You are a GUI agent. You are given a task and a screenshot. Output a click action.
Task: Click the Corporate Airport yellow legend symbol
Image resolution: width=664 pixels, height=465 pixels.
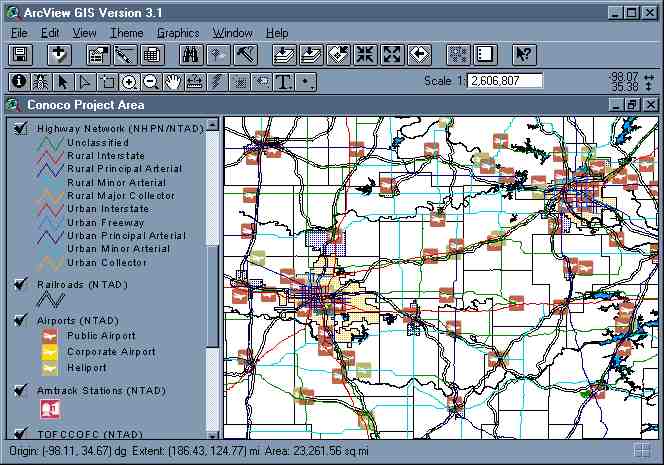click(50, 352)
